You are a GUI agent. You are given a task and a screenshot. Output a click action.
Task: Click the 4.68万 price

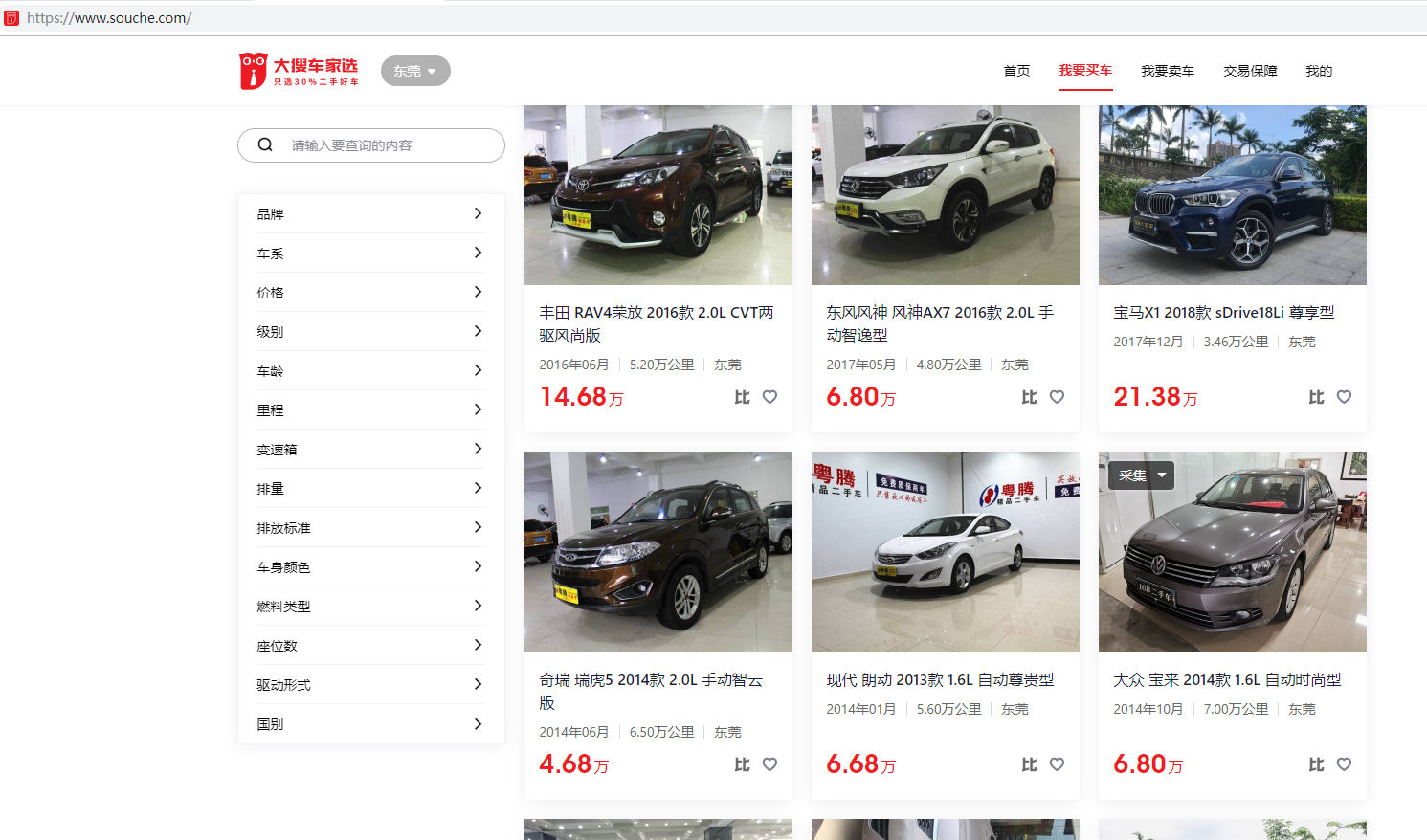(573, 764)
